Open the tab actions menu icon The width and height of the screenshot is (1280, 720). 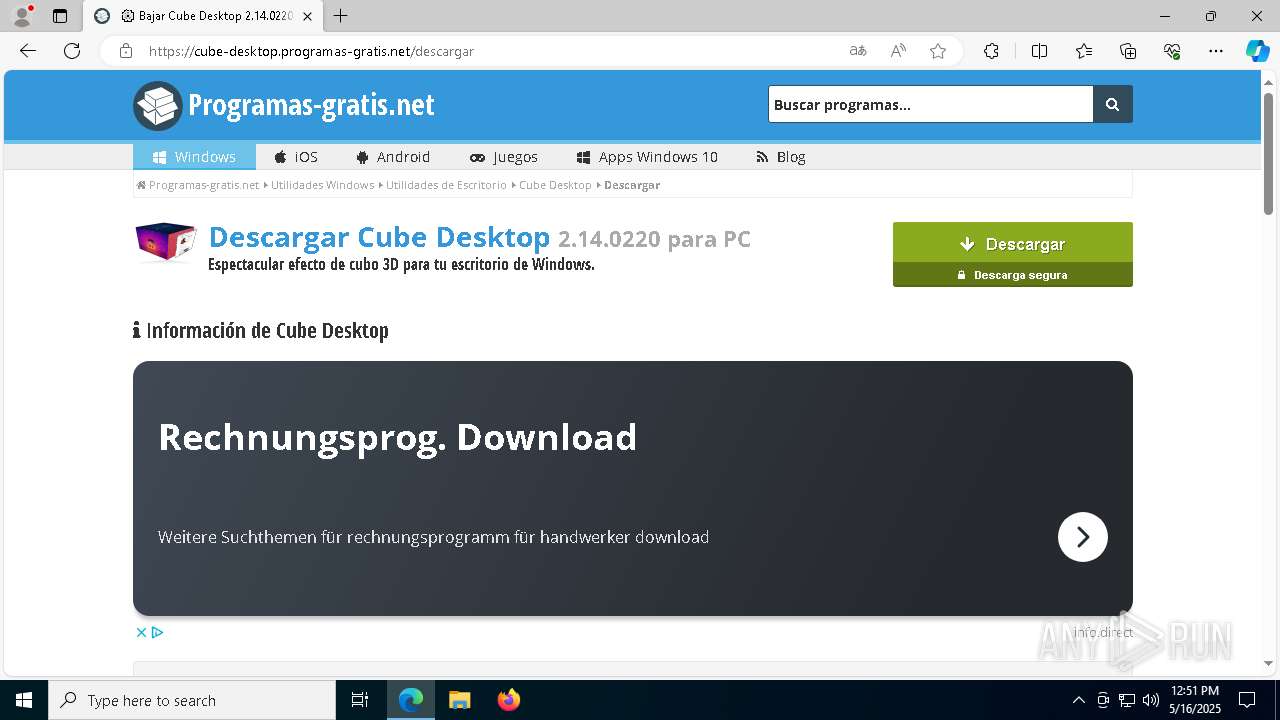[60, 16]
